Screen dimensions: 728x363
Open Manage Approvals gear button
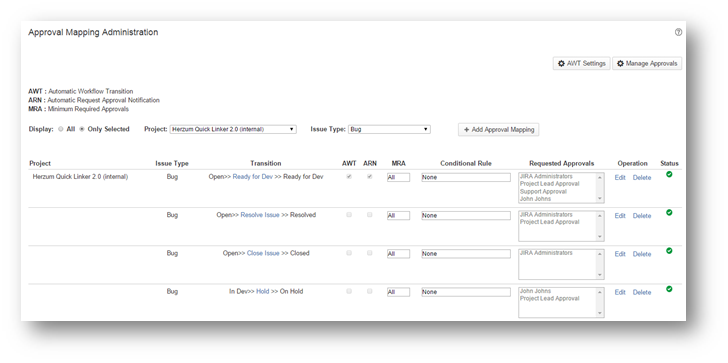[x=647, y=64]
